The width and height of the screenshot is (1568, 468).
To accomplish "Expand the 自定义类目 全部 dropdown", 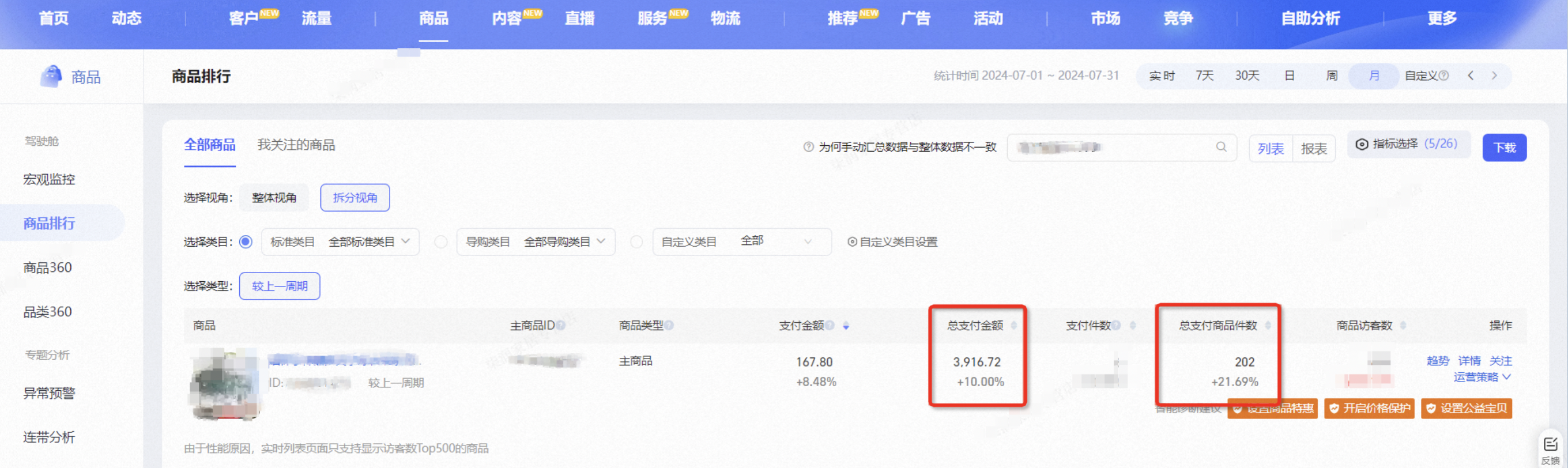I will (742, 242).
